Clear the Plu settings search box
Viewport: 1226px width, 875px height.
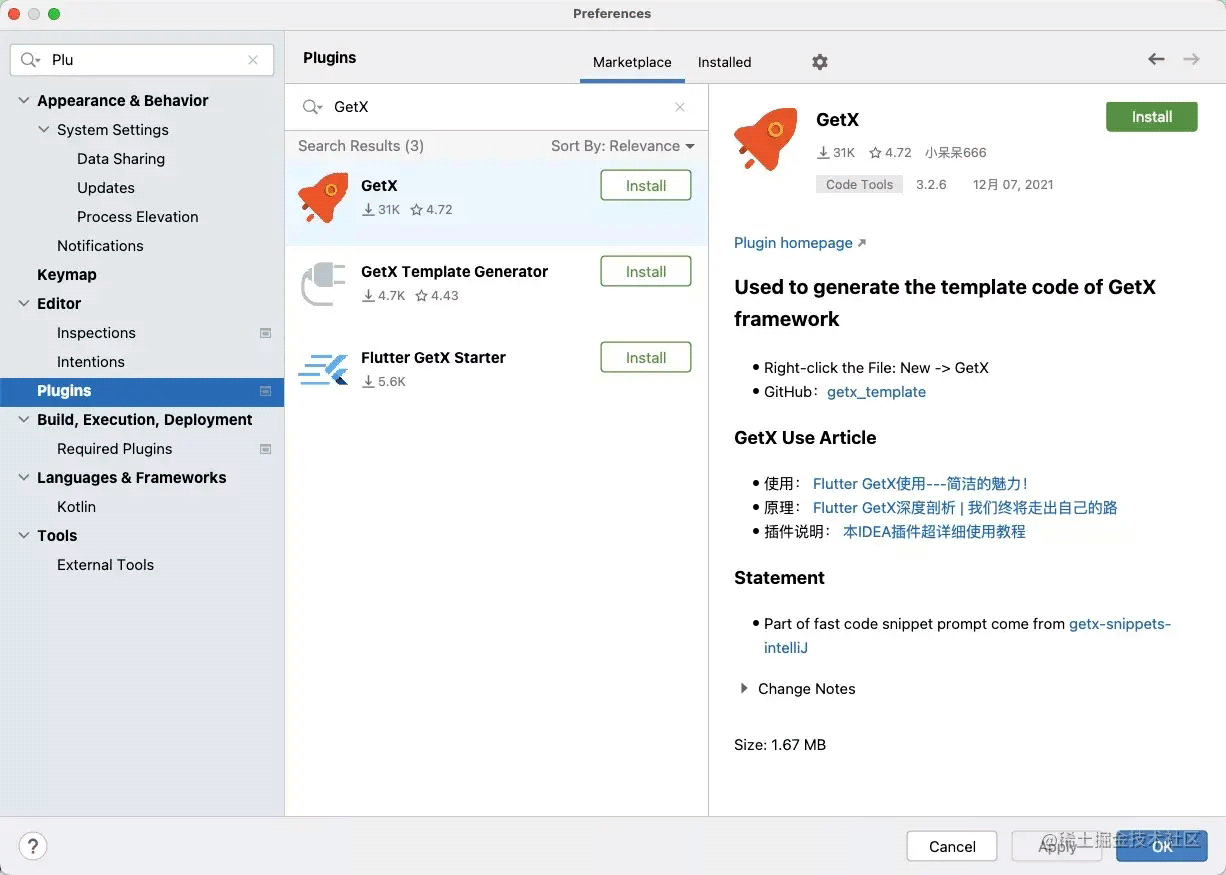coord(253,60)
